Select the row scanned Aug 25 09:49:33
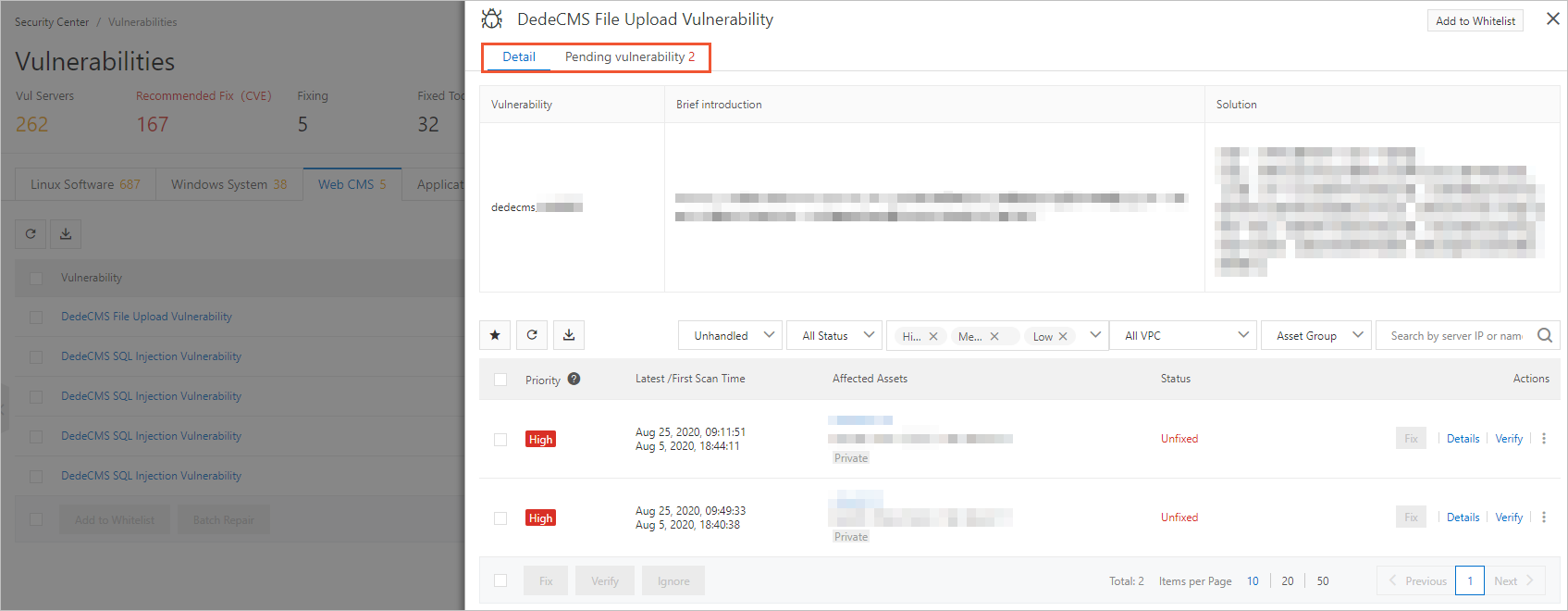 (x=500, y=518)
